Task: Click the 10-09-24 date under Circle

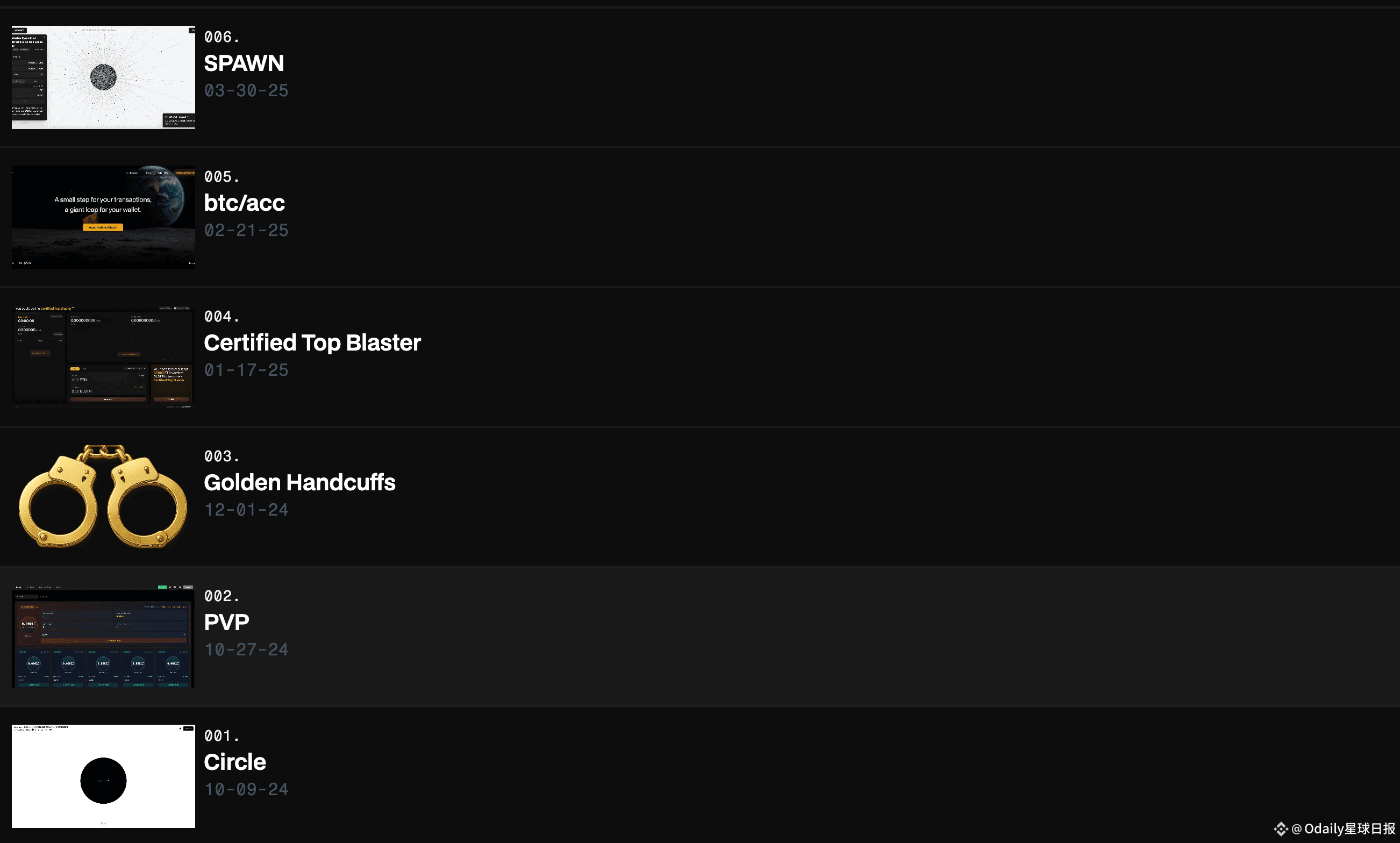Action: (x=246, y=789)
